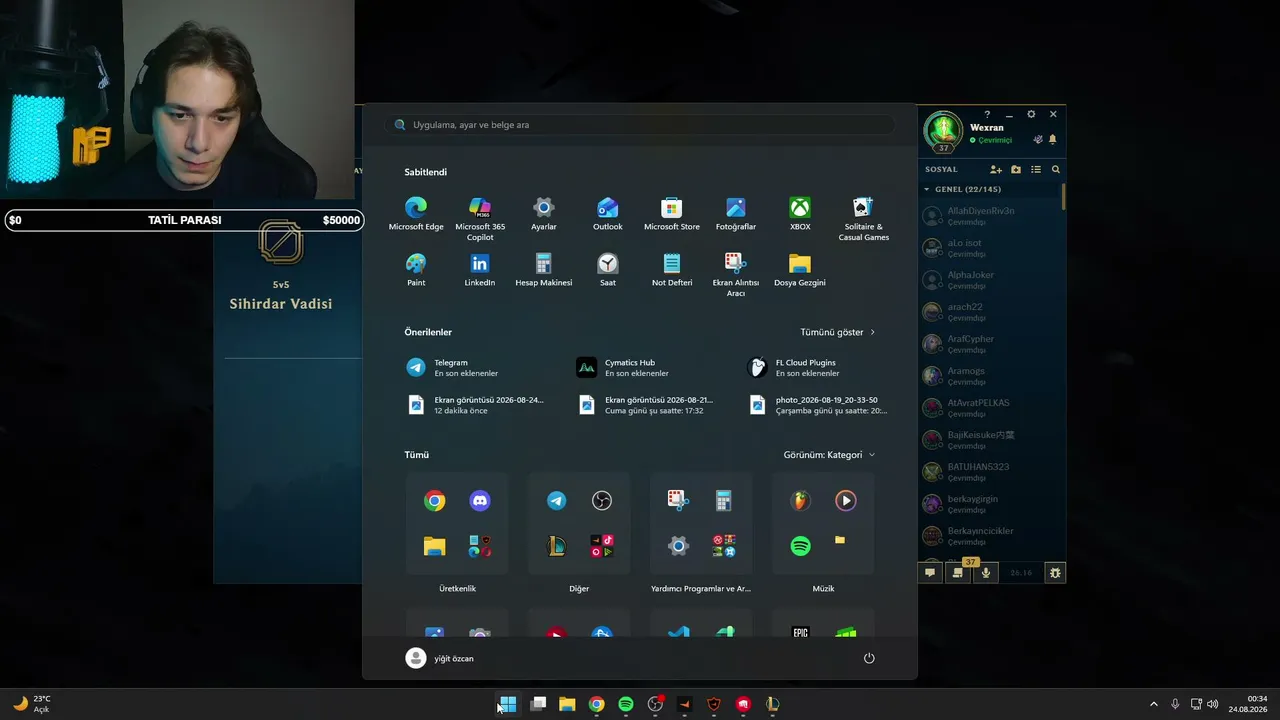This screenshot has height=720, width=1280.
Task: Open Task View on the taskbar
Action: click(538, 704)
